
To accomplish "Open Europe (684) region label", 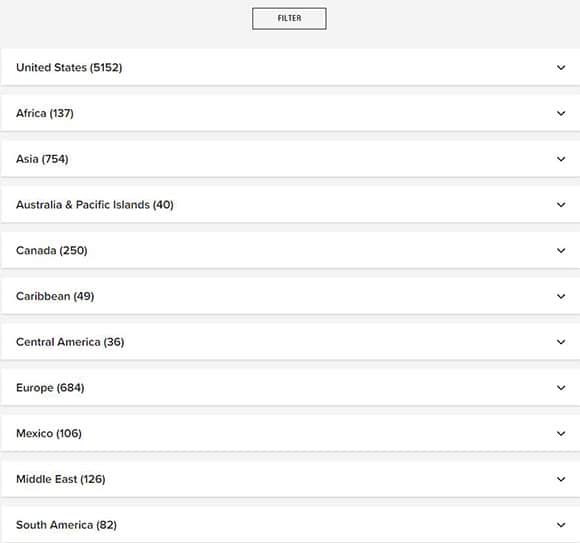I will [x=50, y=388].
